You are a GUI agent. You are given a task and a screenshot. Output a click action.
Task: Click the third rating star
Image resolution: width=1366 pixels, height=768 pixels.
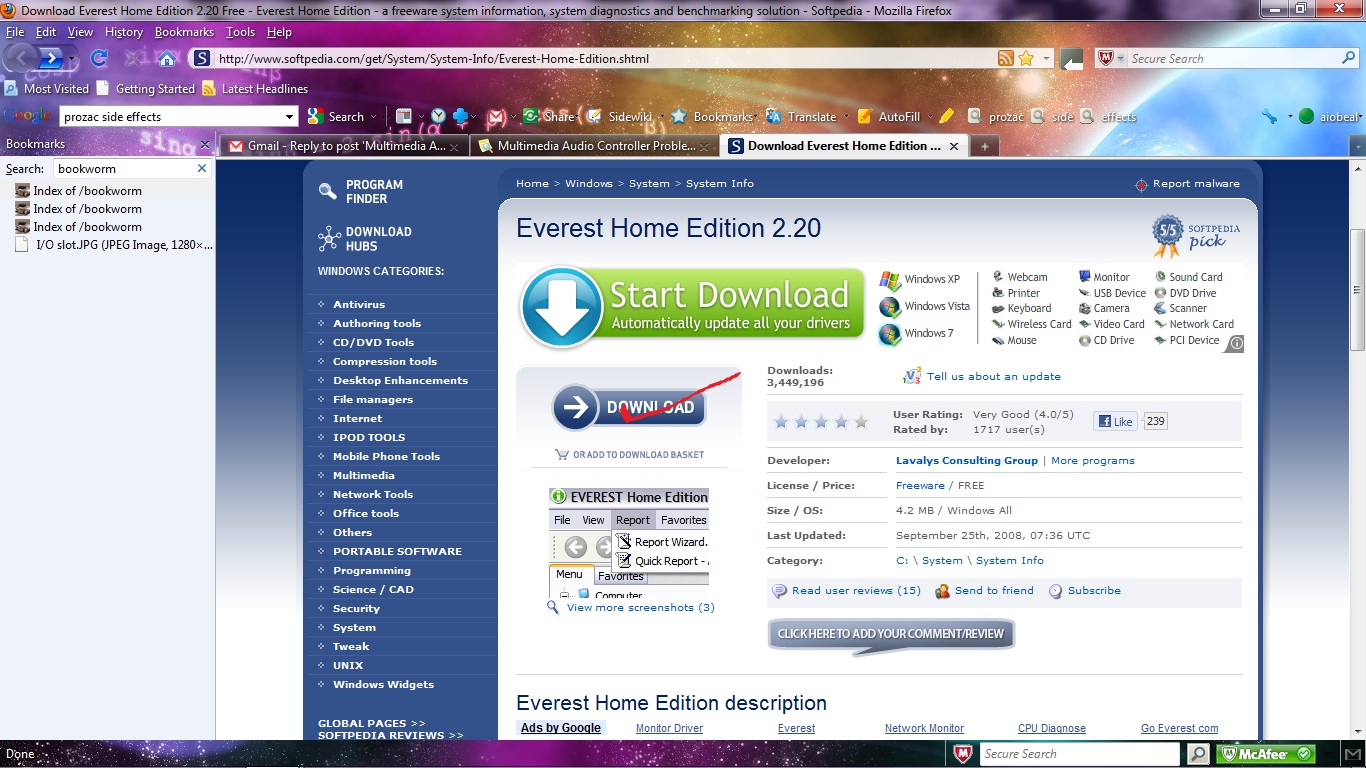click(x=822, y=422)
